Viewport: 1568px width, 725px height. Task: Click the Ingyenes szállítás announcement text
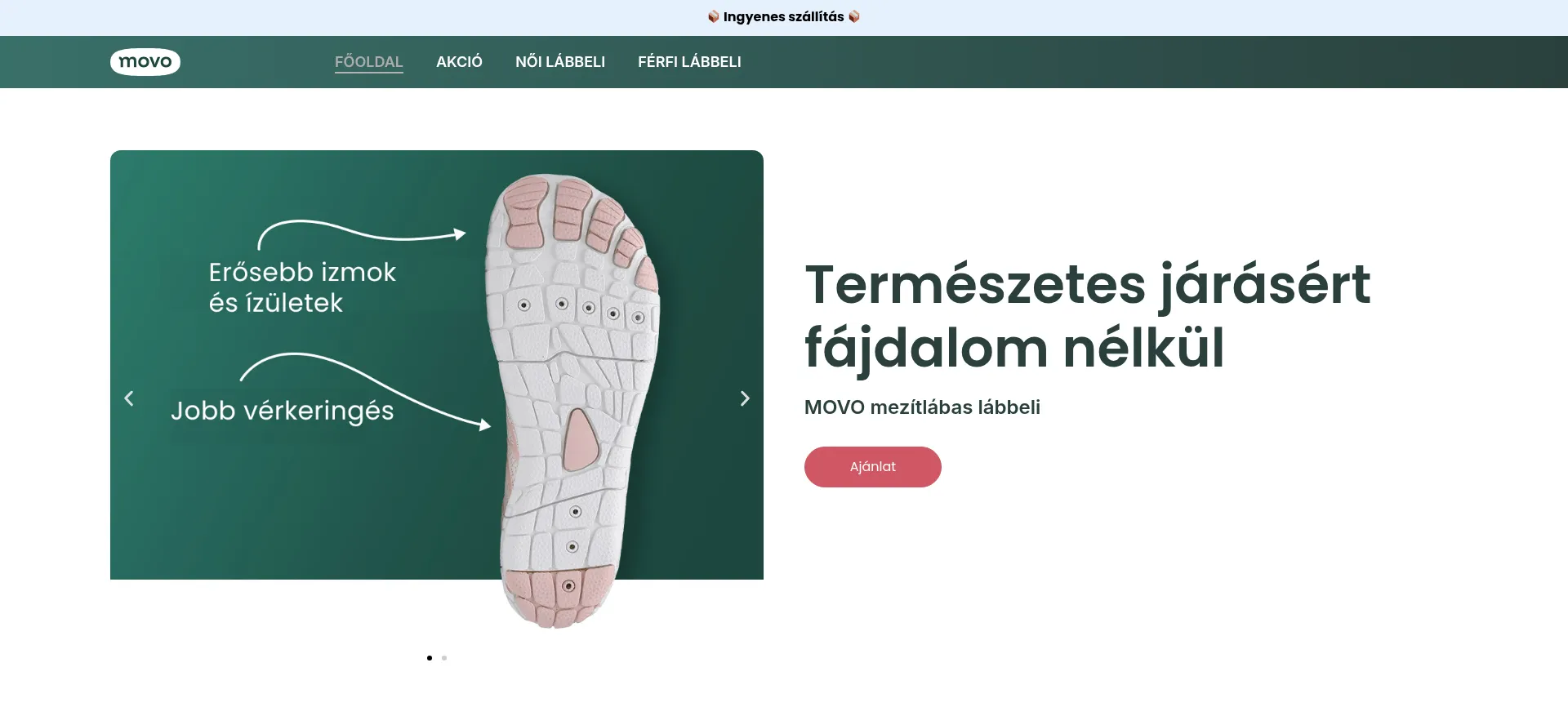pos(784,16)
